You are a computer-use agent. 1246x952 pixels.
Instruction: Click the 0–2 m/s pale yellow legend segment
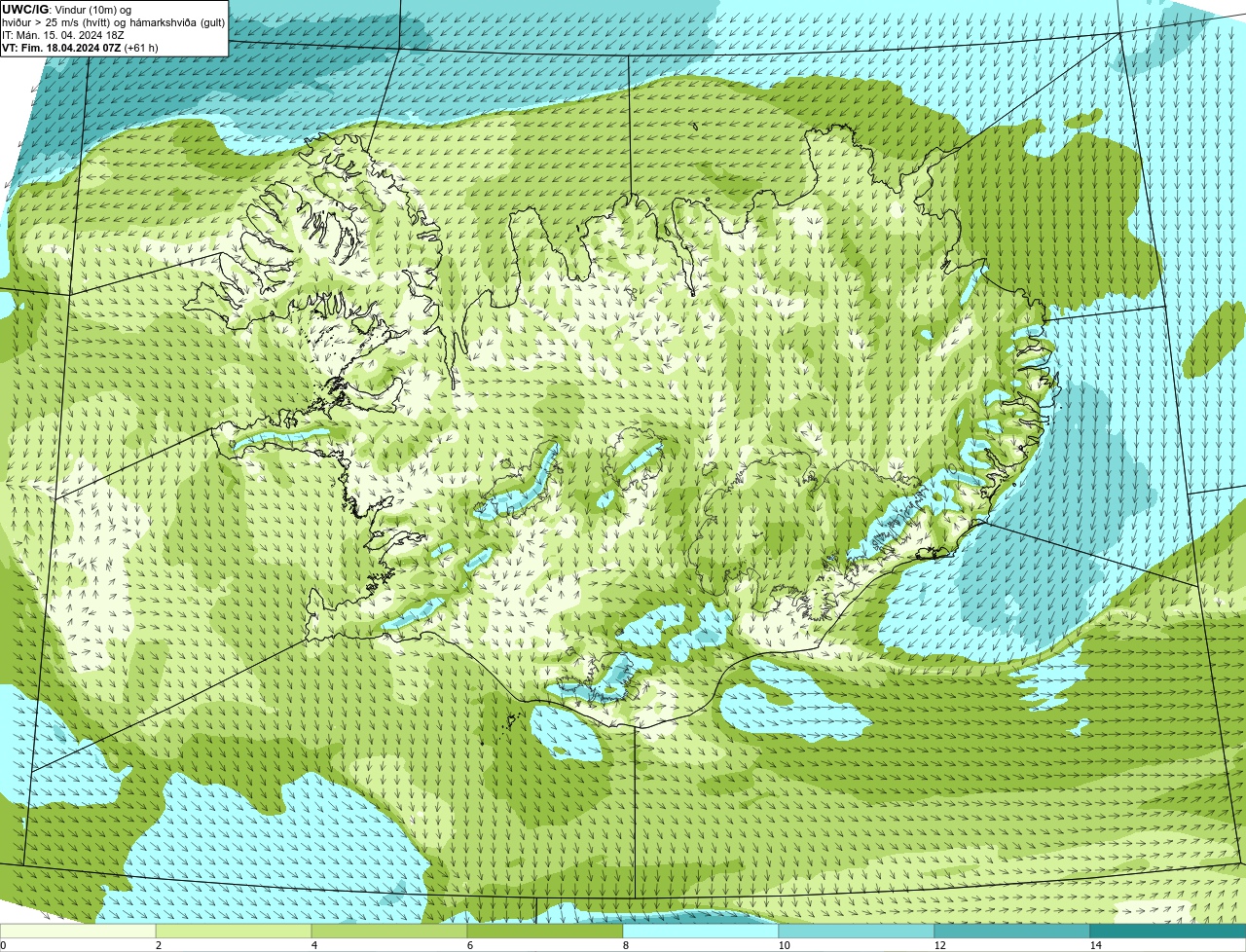(78, 931)
